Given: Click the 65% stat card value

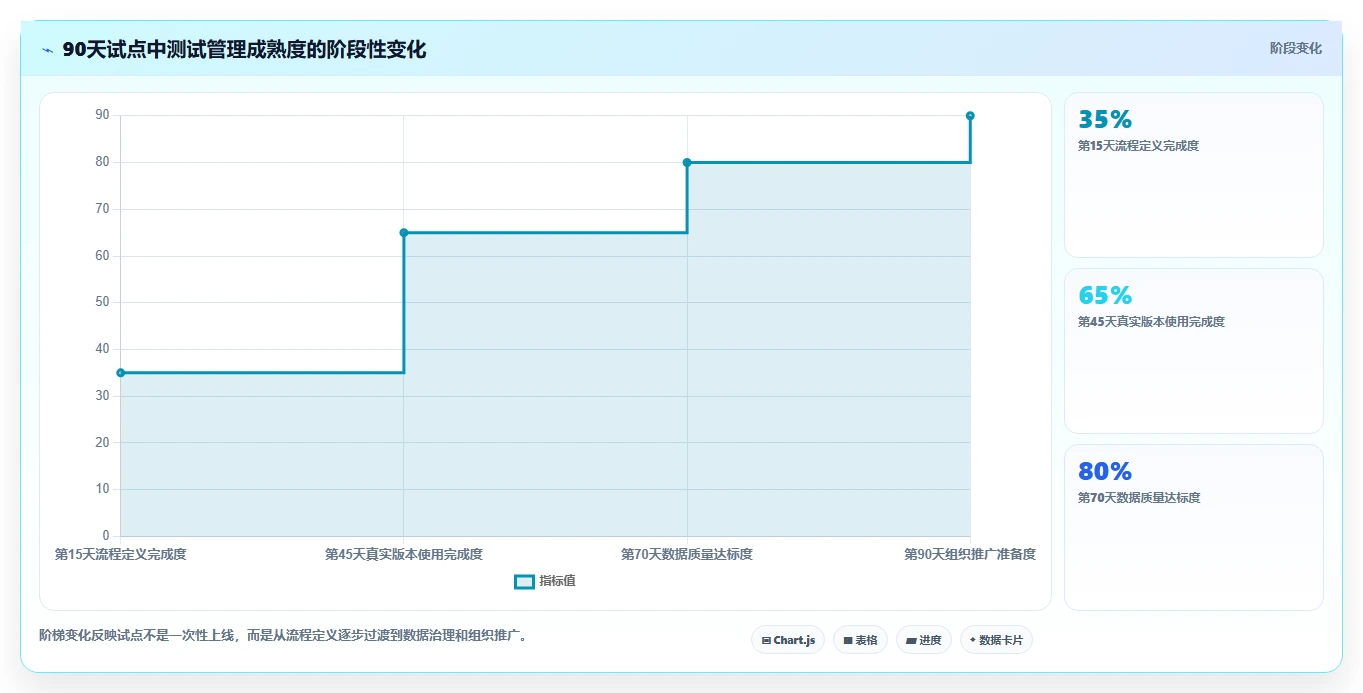Looking at the screenshot, I should [1105, 295].
